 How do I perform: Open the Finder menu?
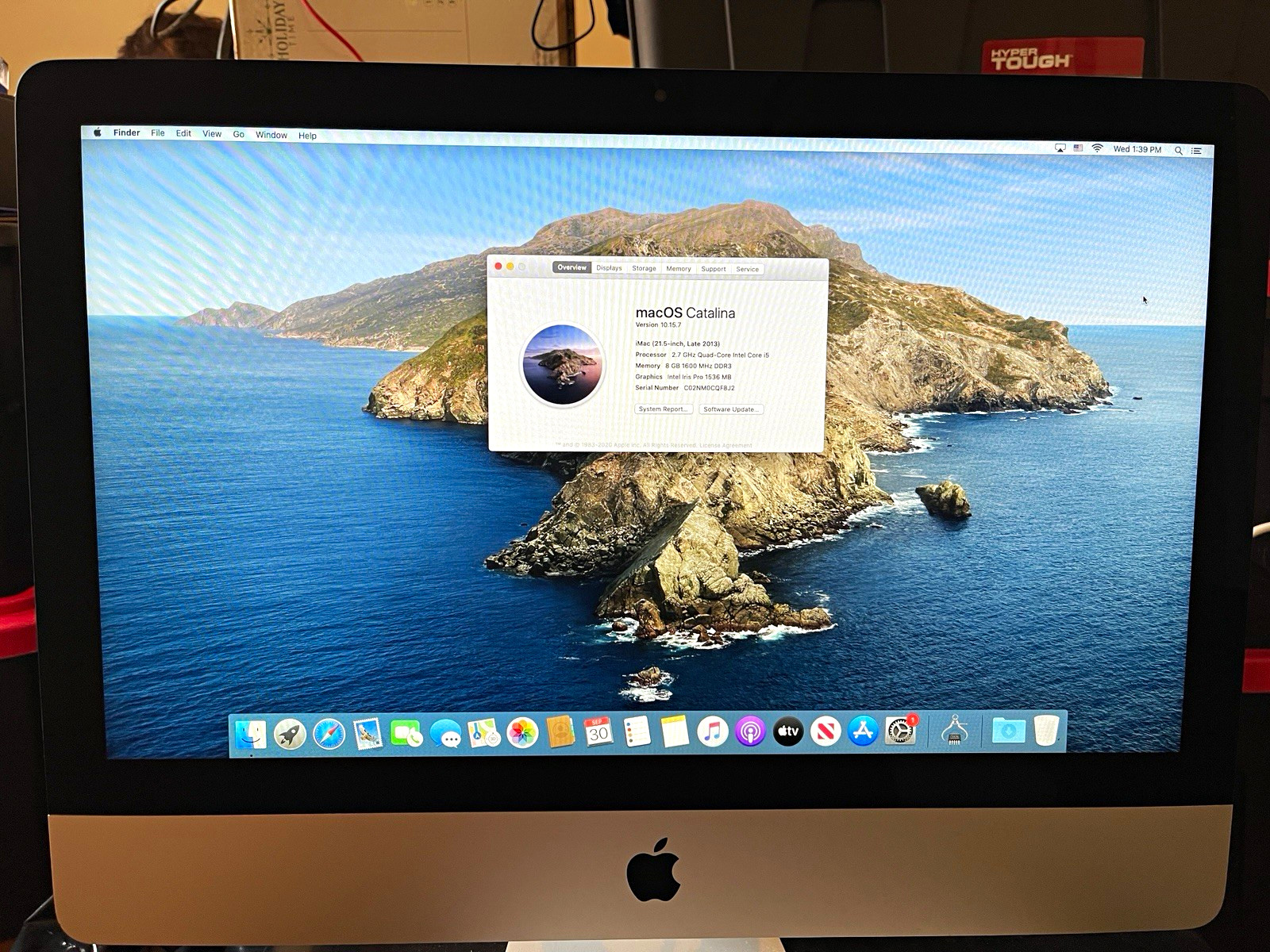click(126, 133)
